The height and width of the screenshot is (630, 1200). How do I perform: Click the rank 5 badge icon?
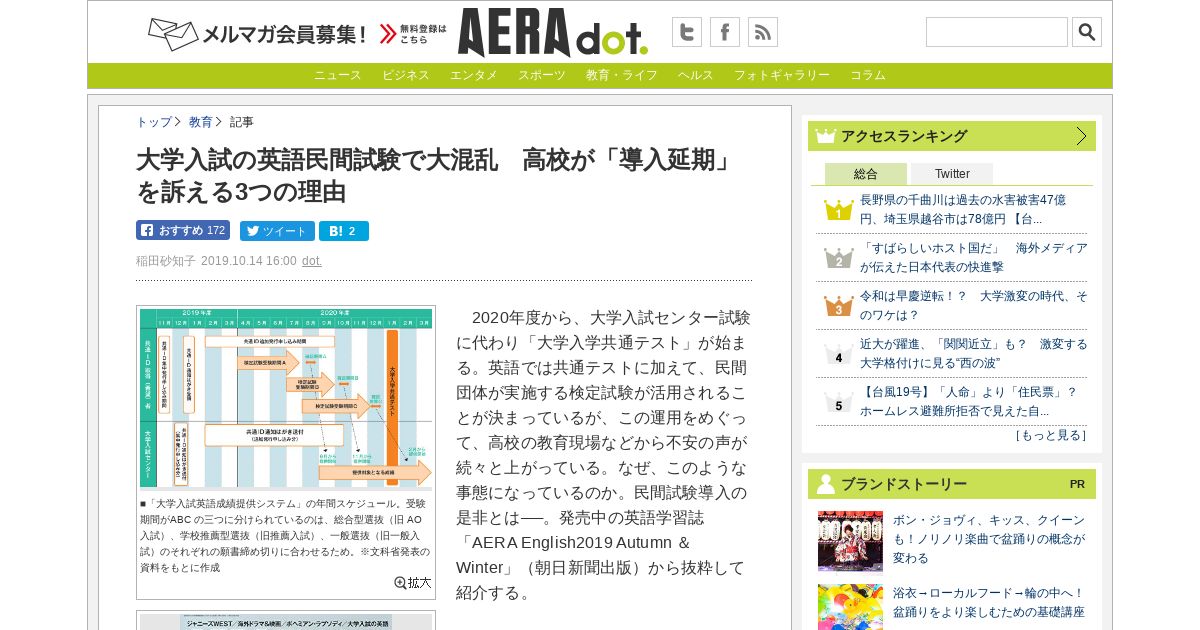pos(838,403)
